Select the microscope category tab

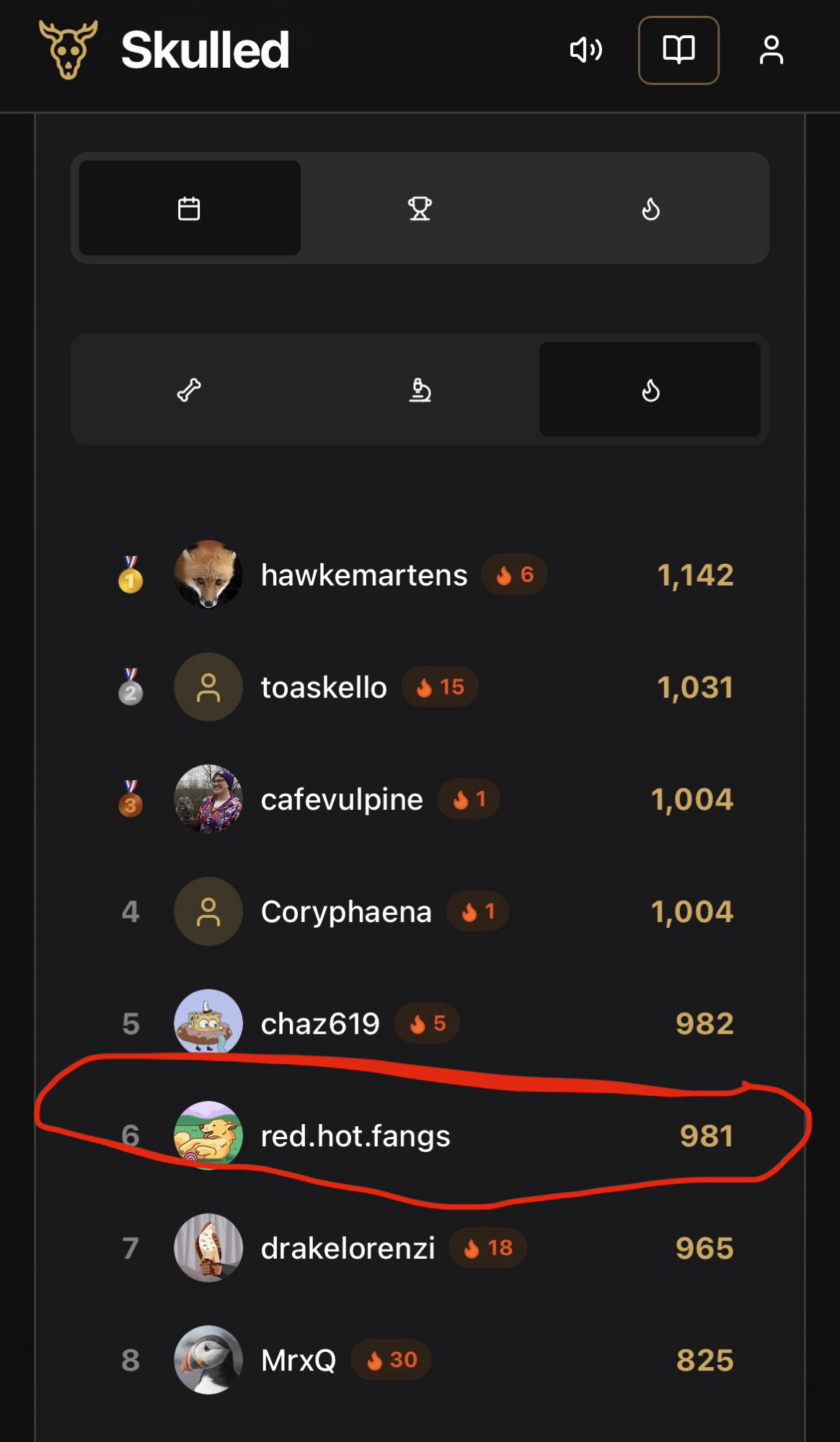pyautogui.click(x=420, y=390)
